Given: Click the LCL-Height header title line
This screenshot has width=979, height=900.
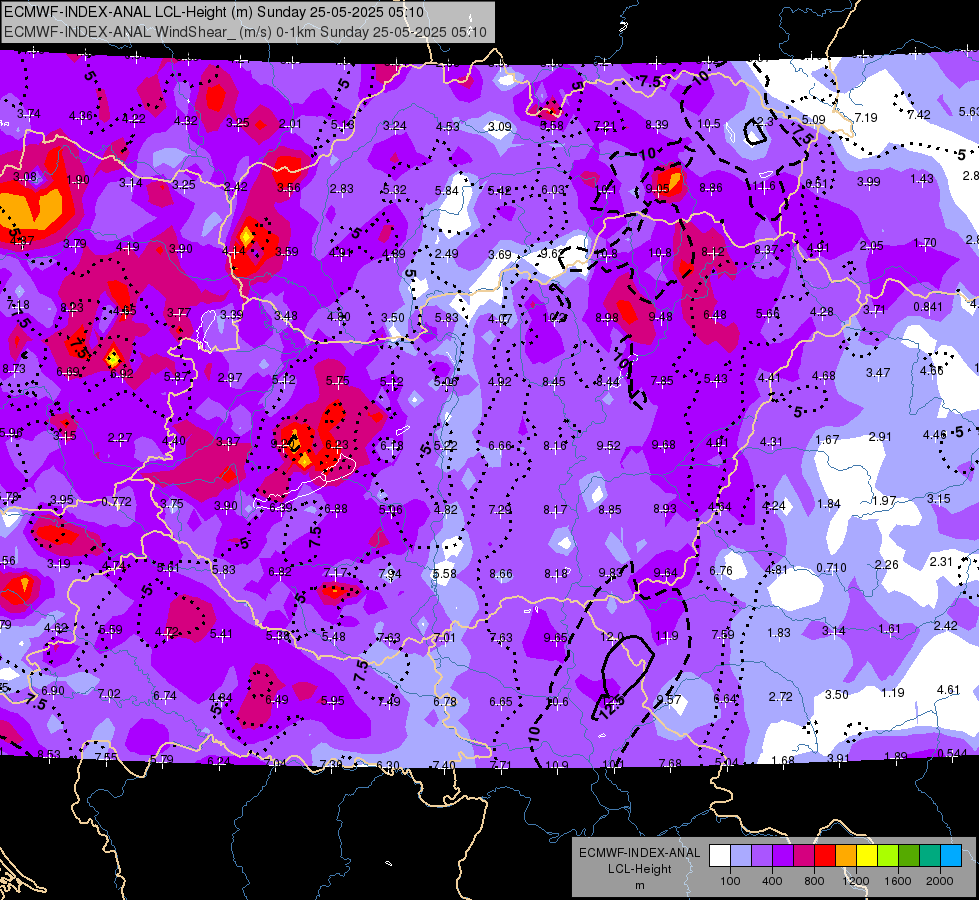Looking at the screenshot, I should coord(214,12).
